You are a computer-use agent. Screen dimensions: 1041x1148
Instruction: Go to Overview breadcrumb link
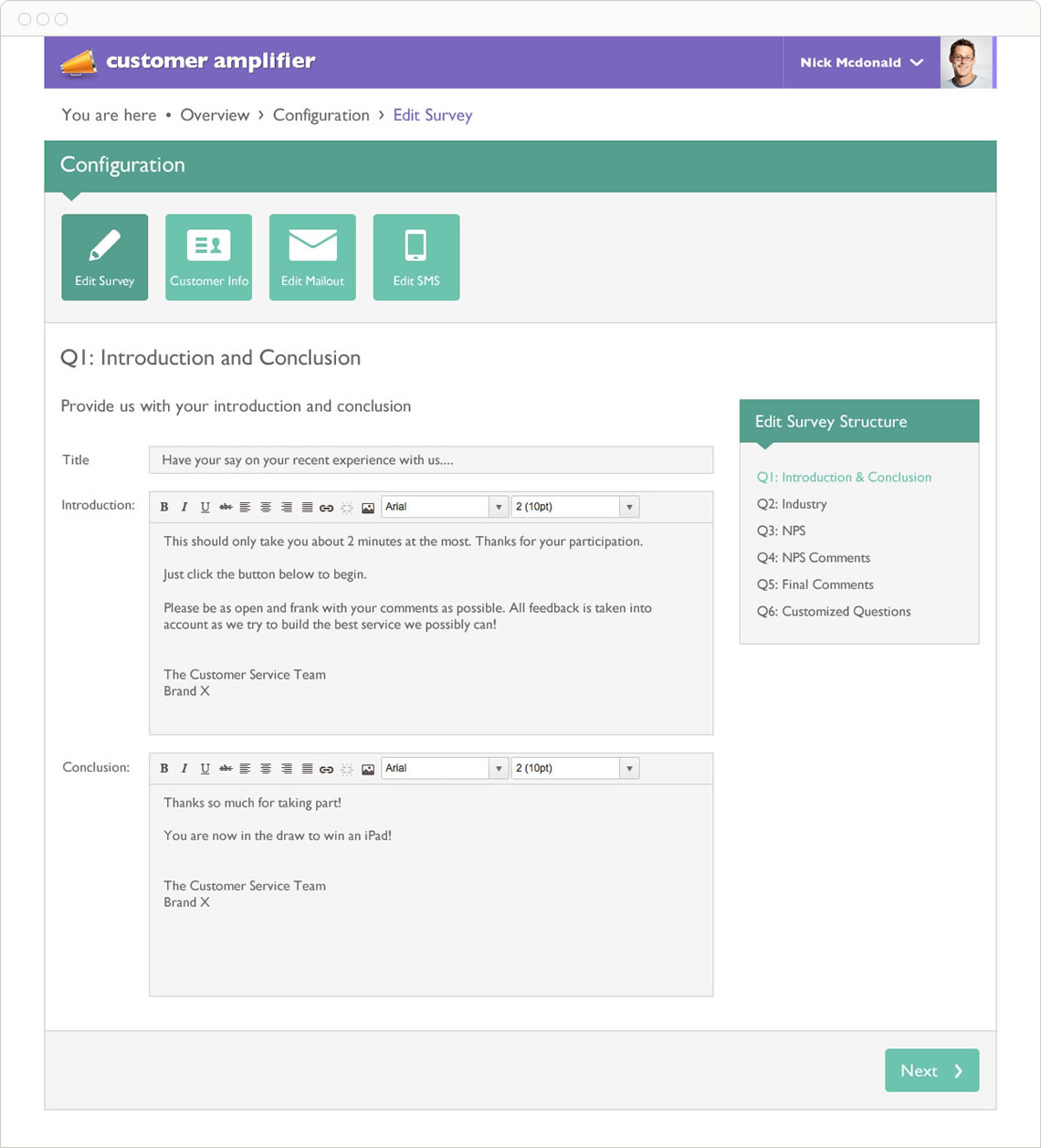215,115
